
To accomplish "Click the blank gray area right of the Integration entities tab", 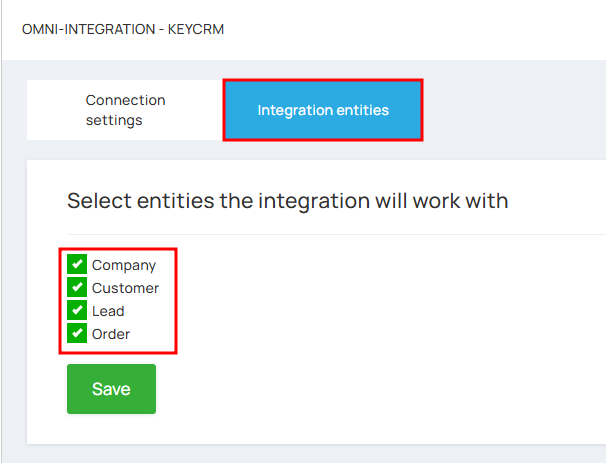I will click(x=514, y=110).
